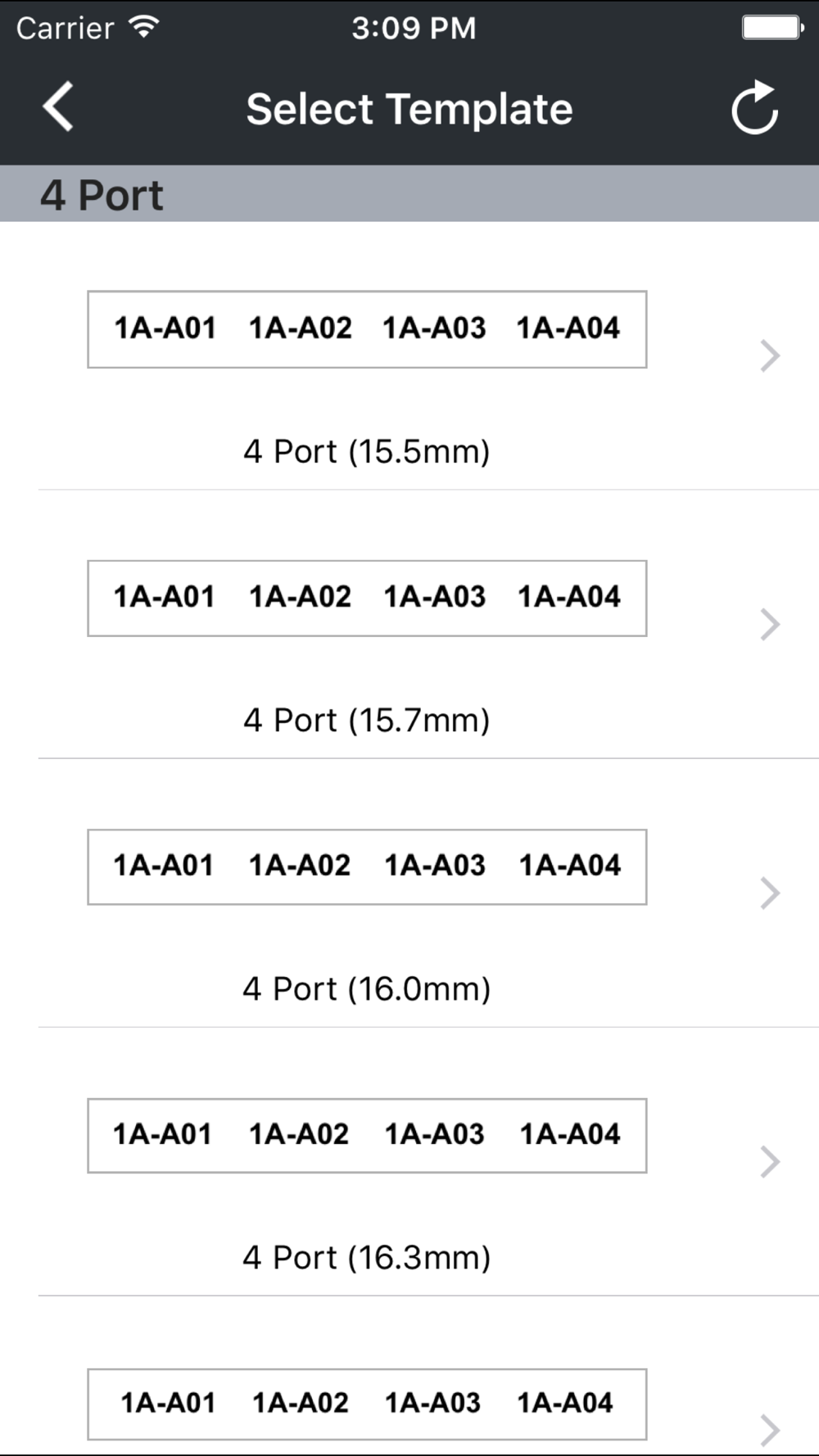
Task: Open the 4 Port (15.5mm) chevron
Action: click(x=769, y=356)
